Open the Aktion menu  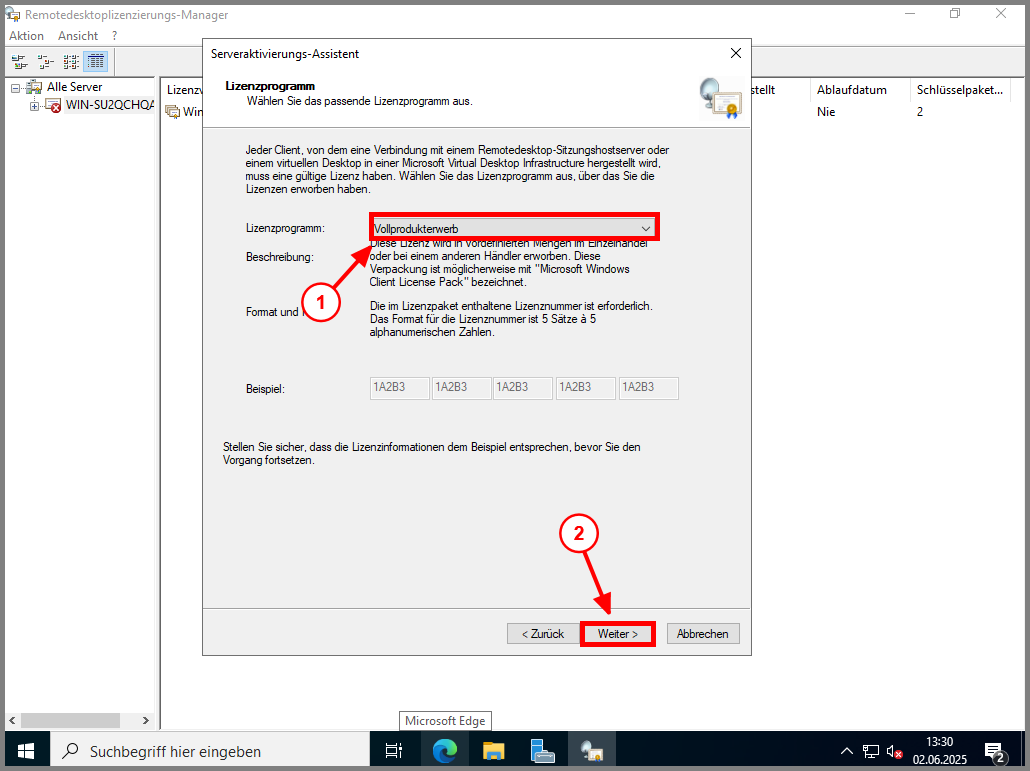[x=27, y=36]
